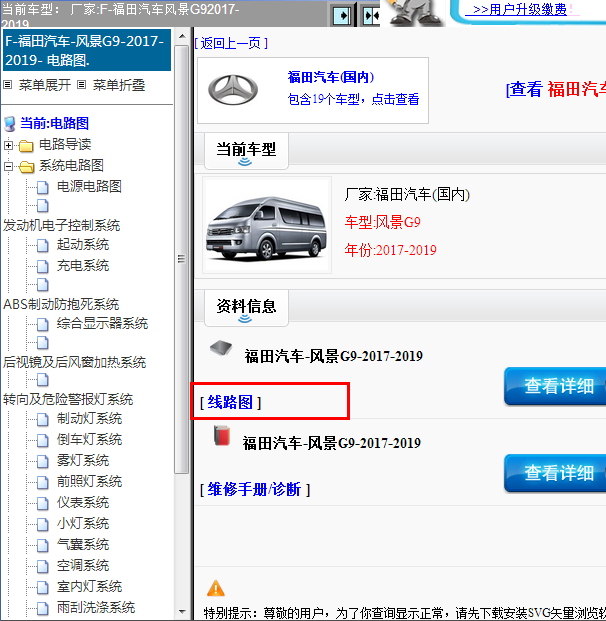
Task: Click the document icon beside 综合显示器系统
Action: click(43, 325)
